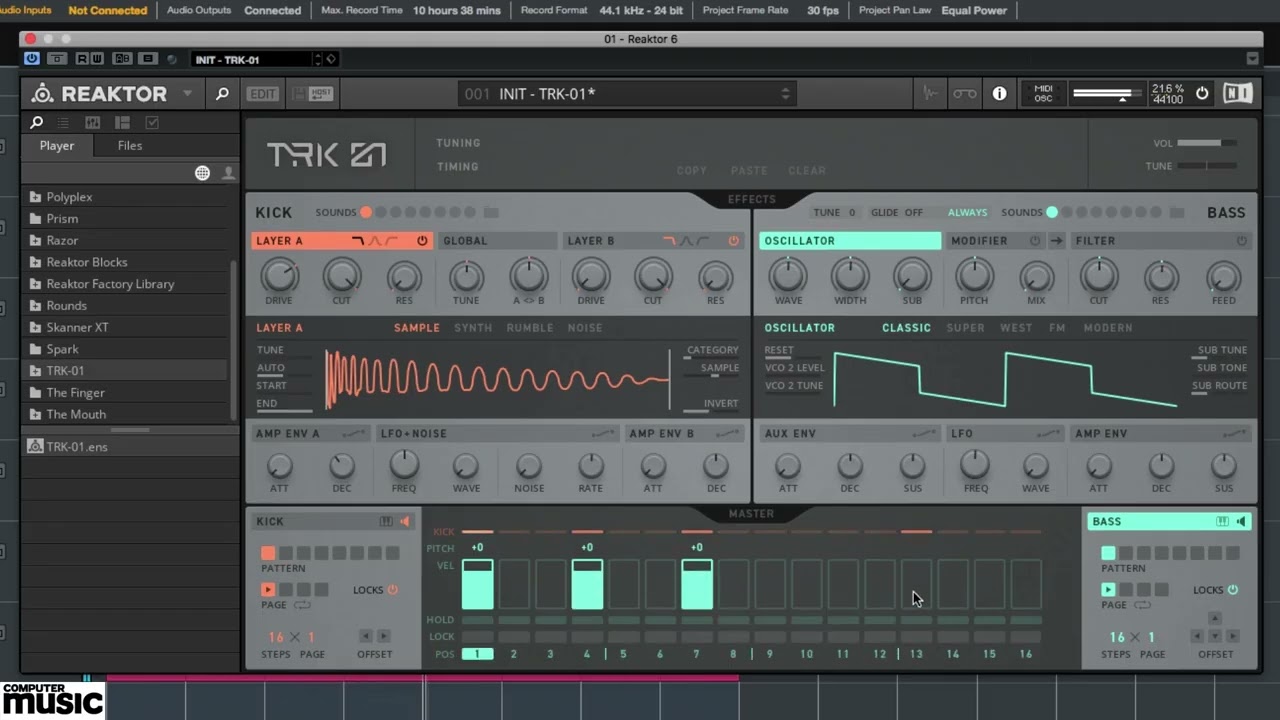Open the MASTER panel tab
The image size is (1280, 720).
pos(751,513)
